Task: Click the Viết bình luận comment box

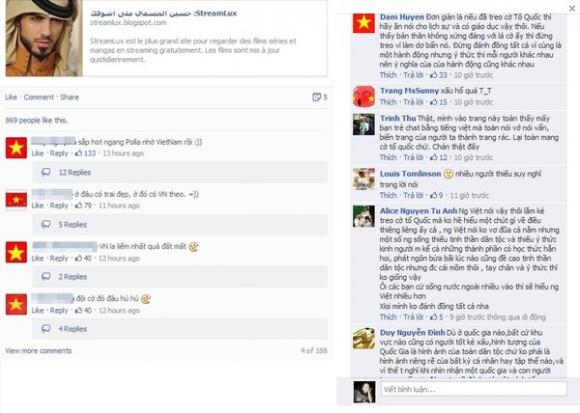Action: pos(474,389)
